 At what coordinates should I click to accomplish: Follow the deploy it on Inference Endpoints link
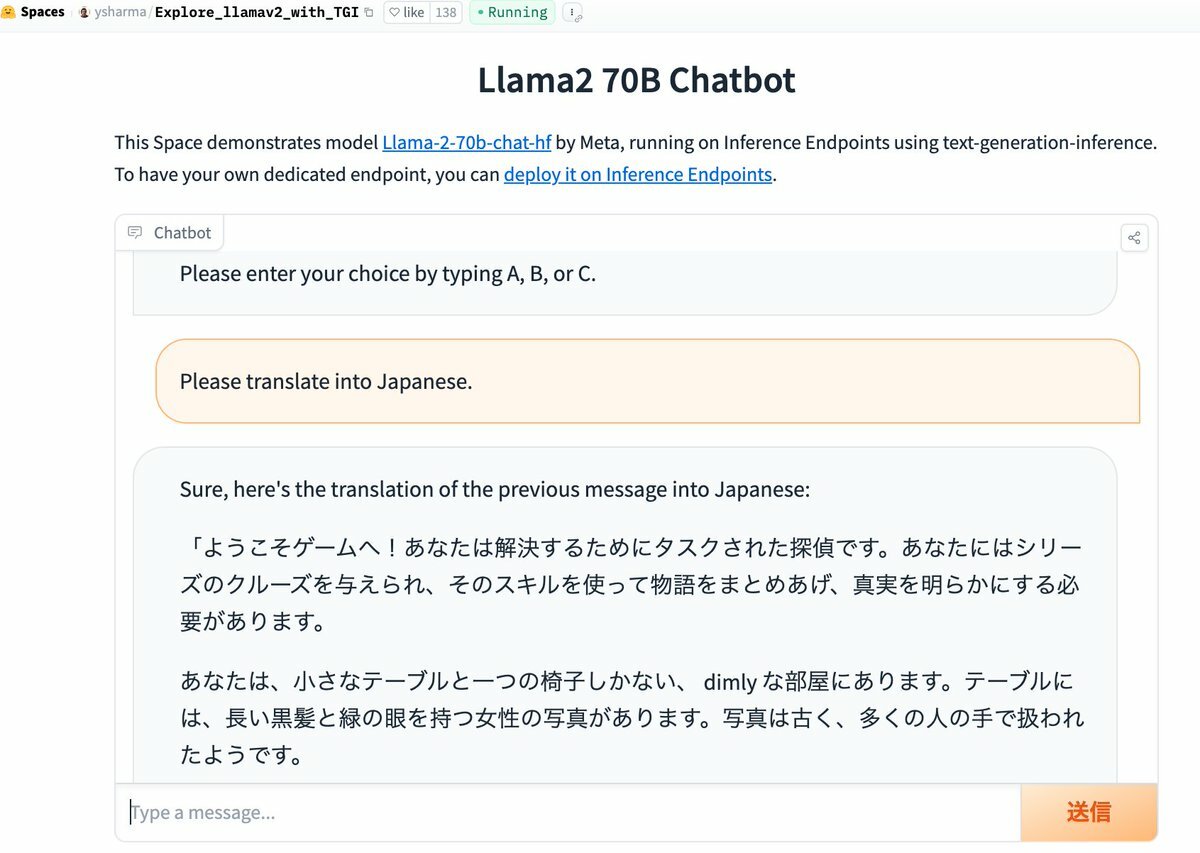[x=638, y=174]
